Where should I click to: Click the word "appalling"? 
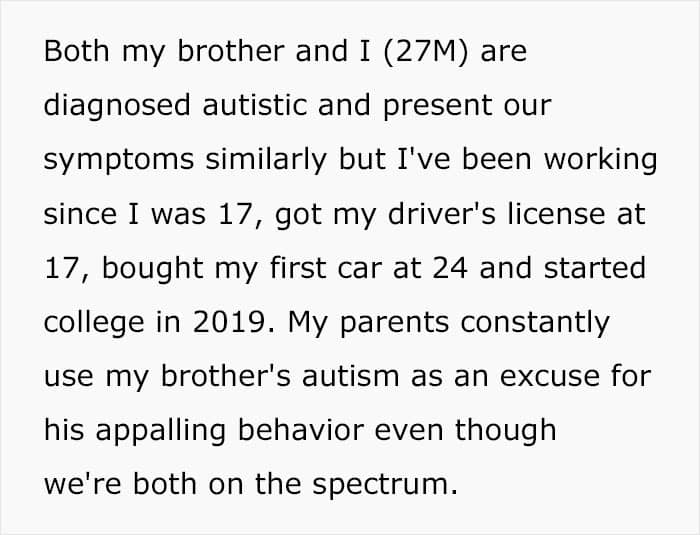171,432
